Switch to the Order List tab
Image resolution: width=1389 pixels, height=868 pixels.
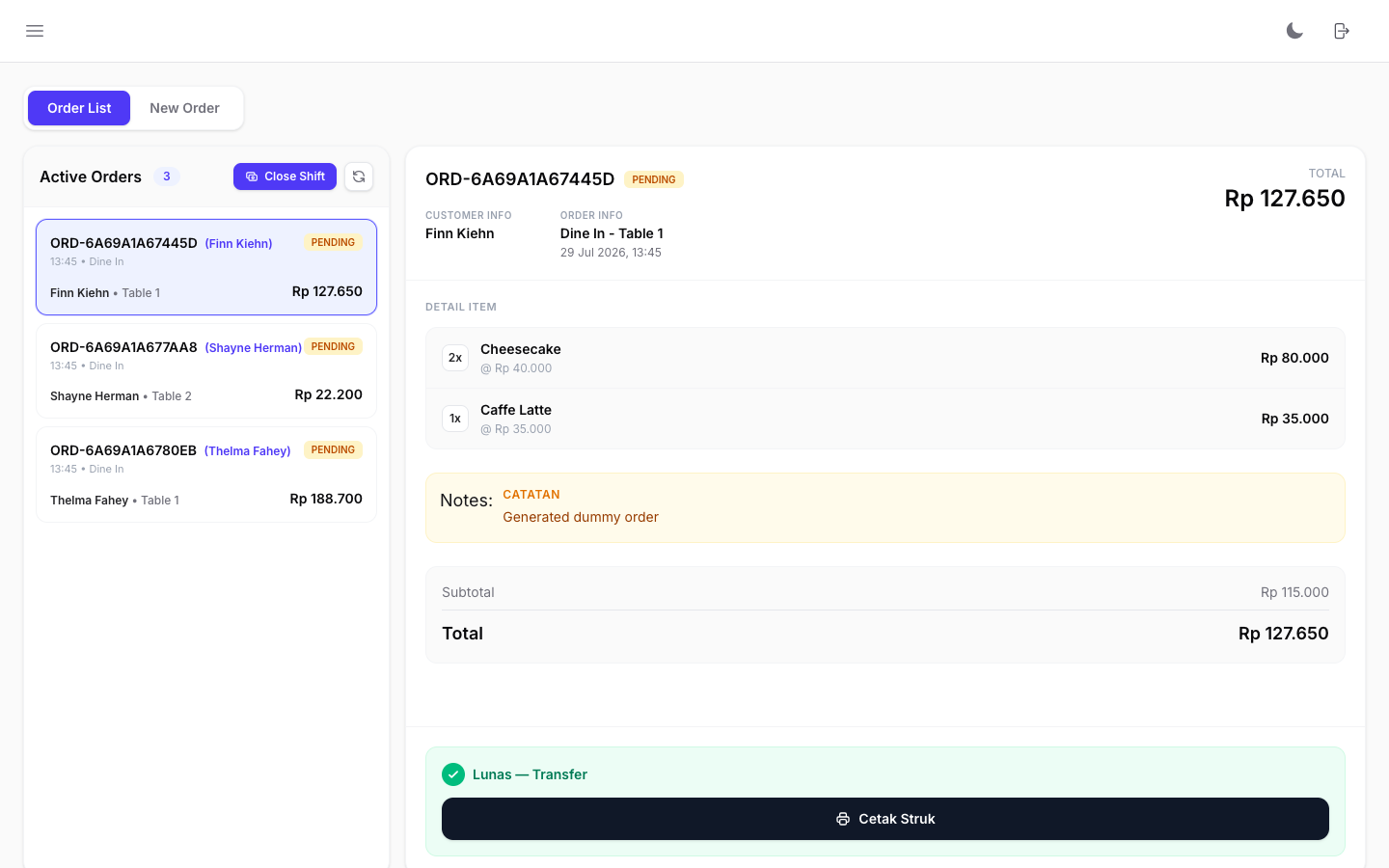[79, 108]
